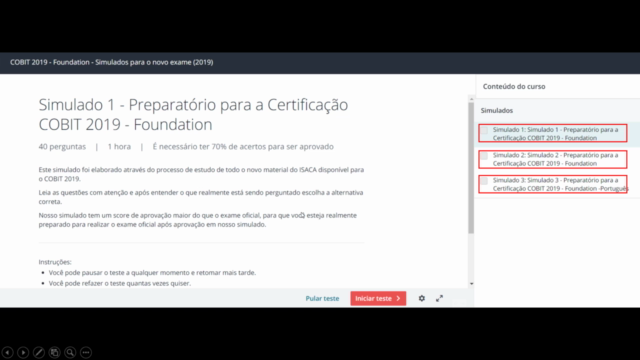
Task: Click the scrollbar up arrow of content pane
Action: [x=471, y=99]
